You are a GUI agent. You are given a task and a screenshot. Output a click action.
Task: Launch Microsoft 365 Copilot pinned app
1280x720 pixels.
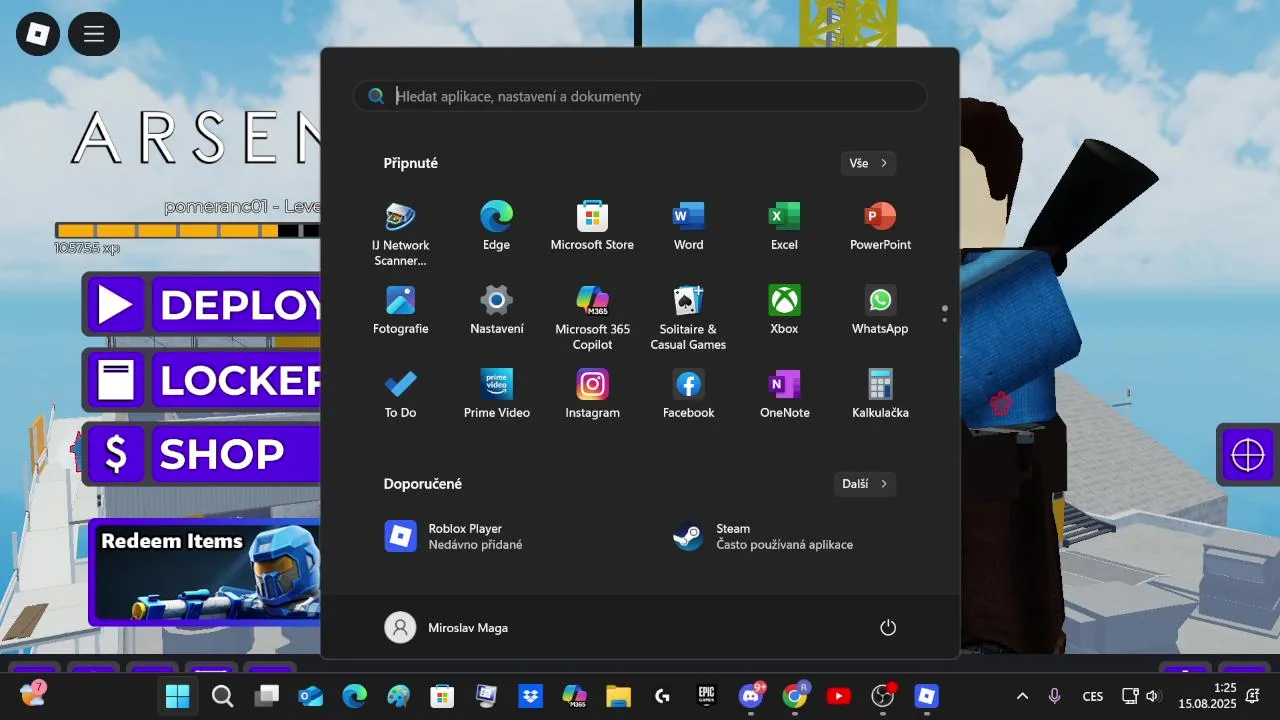(592, 317)
